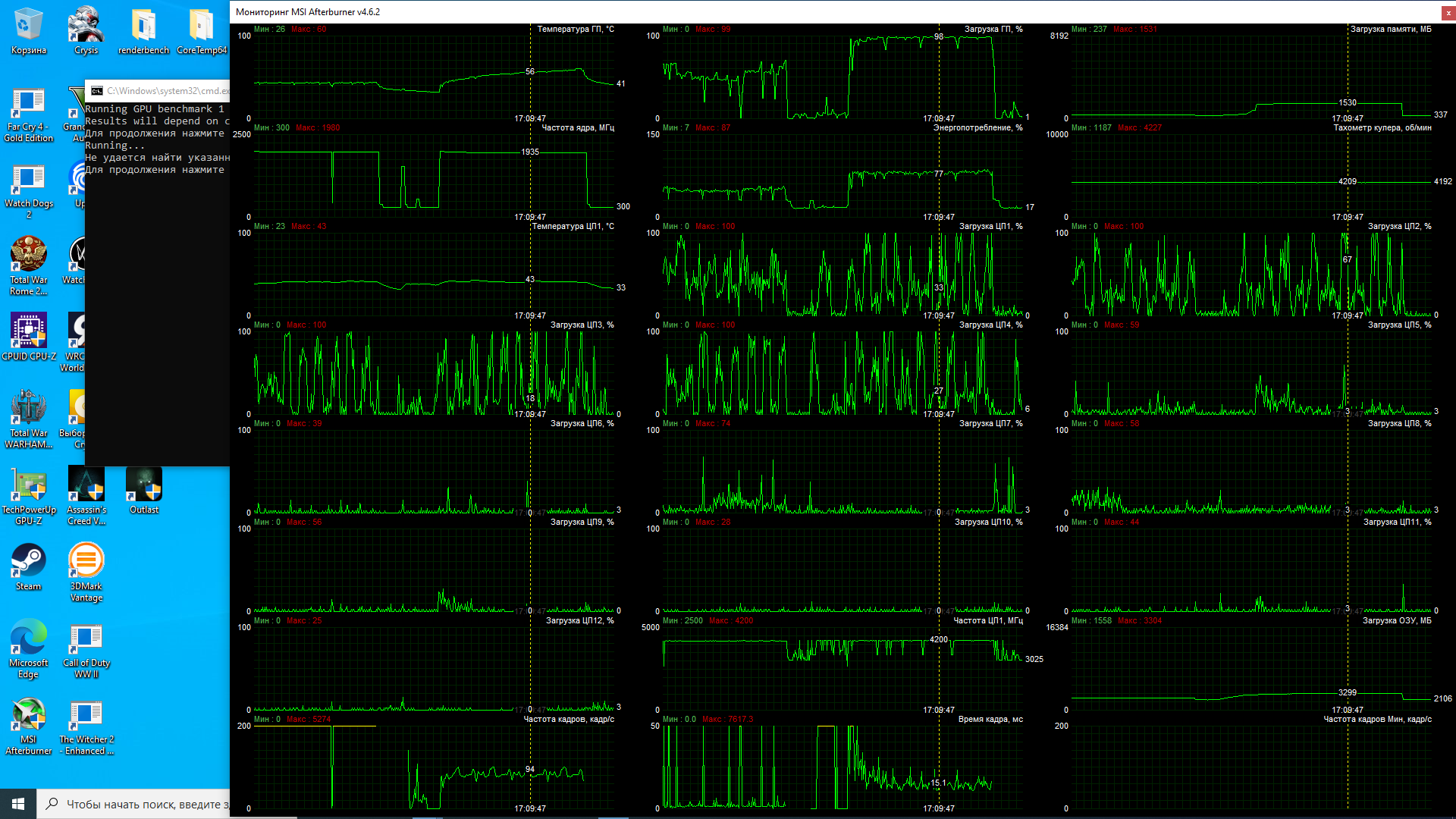The width and height of the screenshot is (1456, 819).
Task: Click the Windows Start button
Action: pos(18,804)
